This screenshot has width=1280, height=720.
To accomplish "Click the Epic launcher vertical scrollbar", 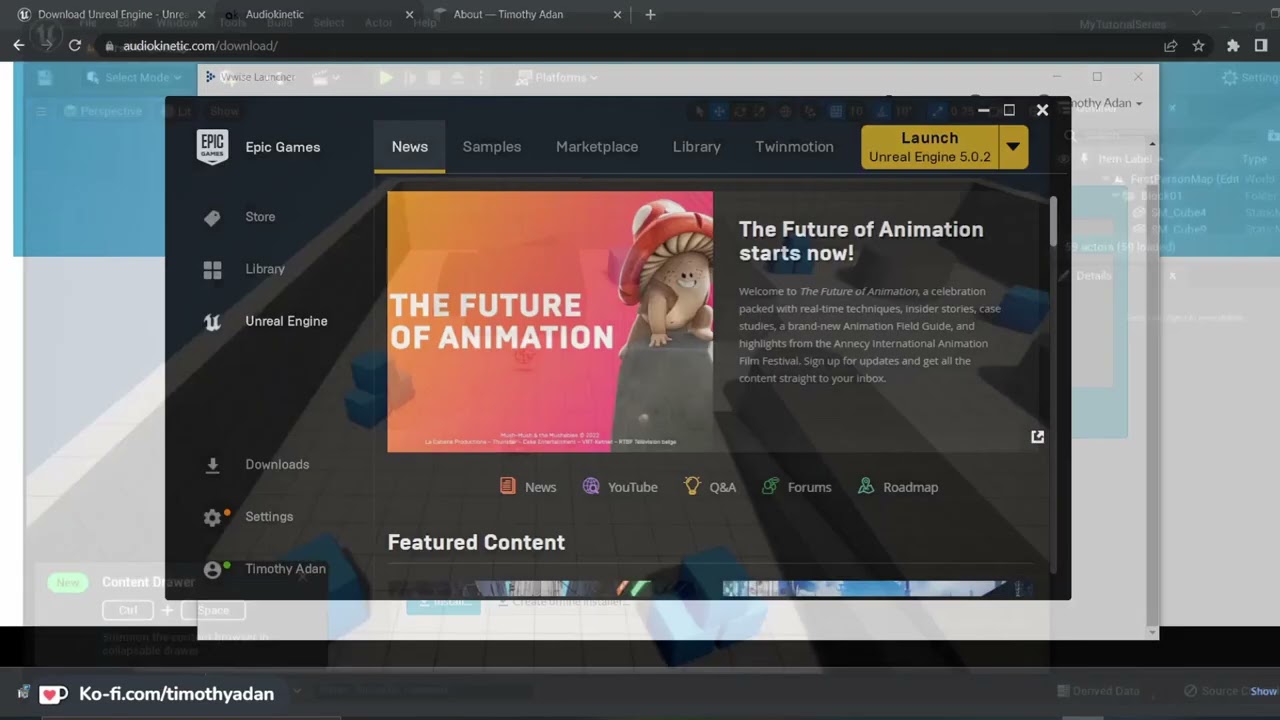I will [1053, 220].
